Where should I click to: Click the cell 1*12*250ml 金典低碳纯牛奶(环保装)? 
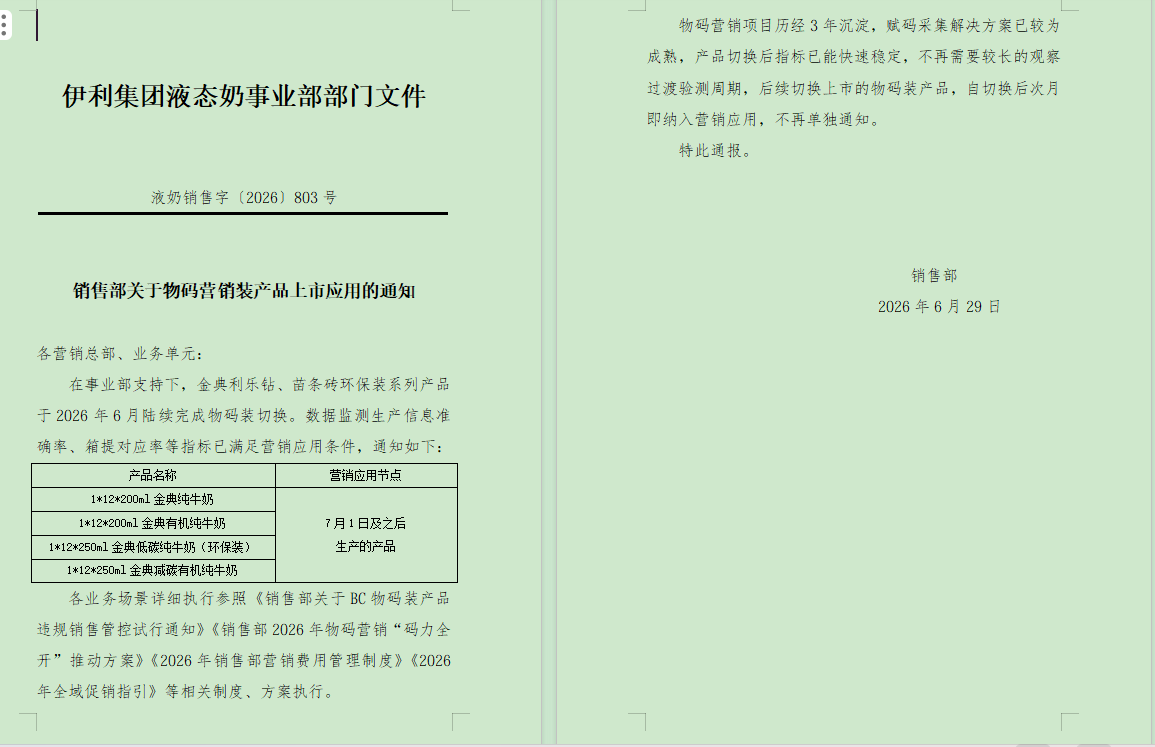coord(152,547)
